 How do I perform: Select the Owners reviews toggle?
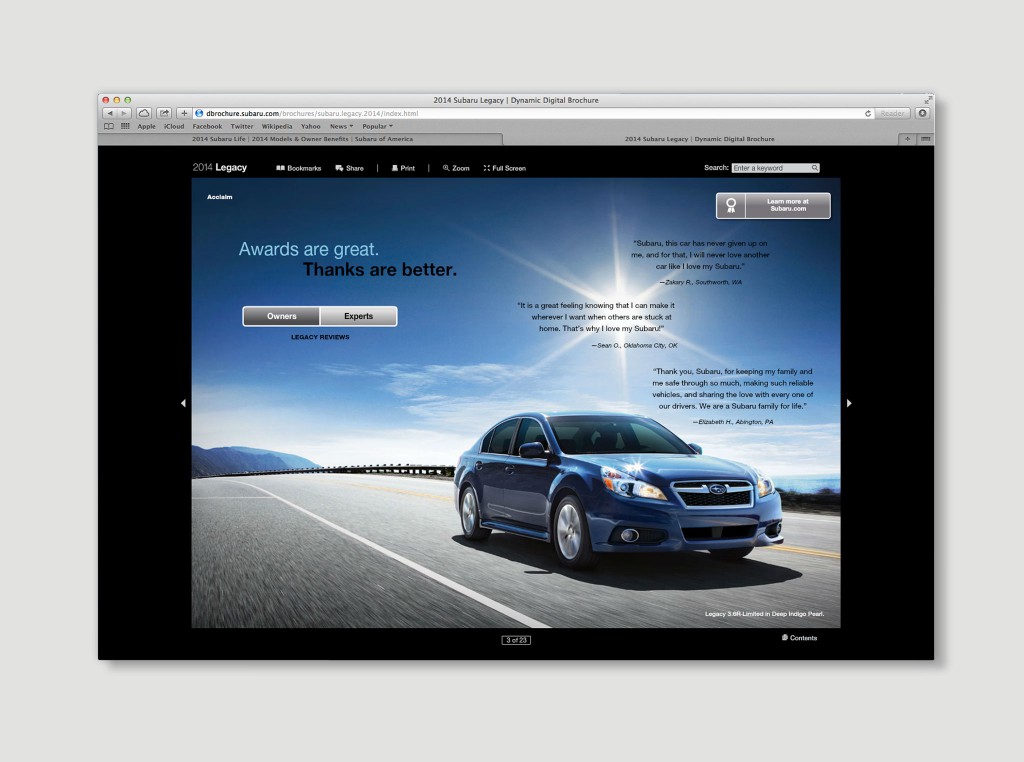click(x=281, y=316)
